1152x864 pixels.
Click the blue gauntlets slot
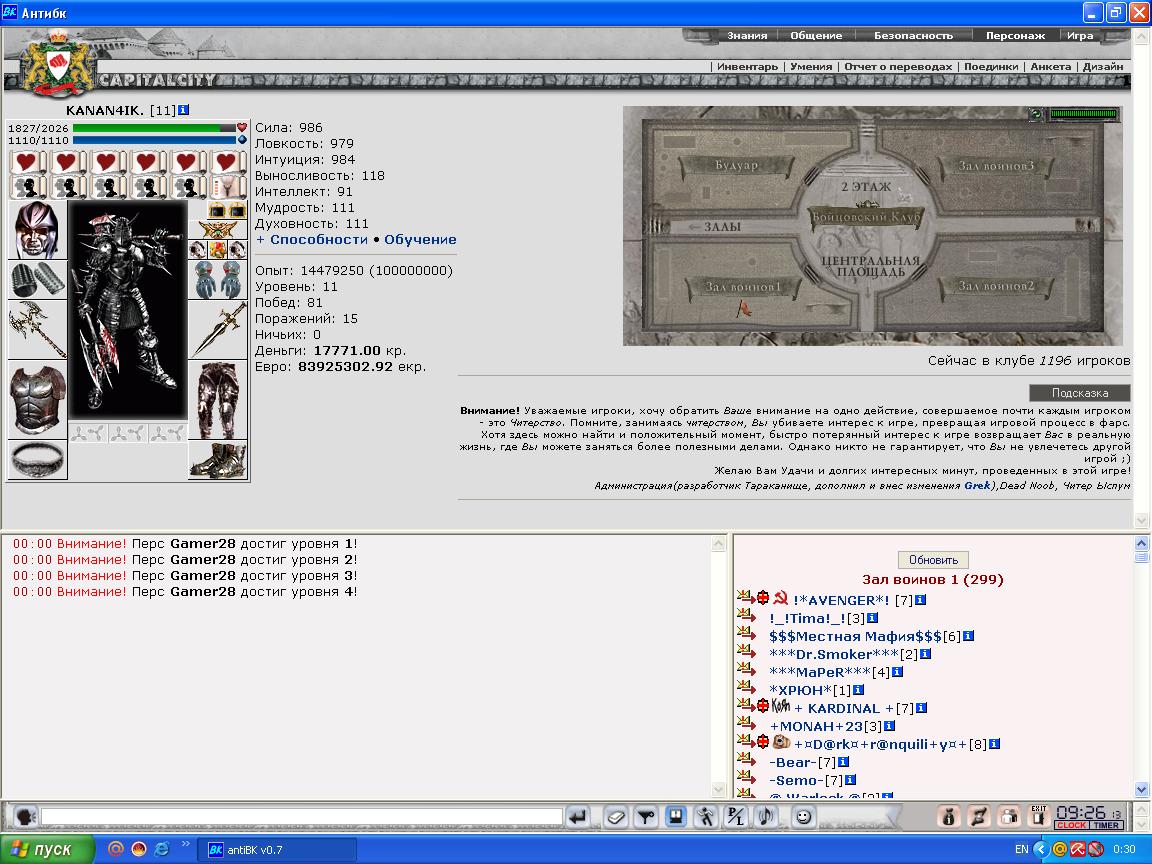(x=217, y=280)
